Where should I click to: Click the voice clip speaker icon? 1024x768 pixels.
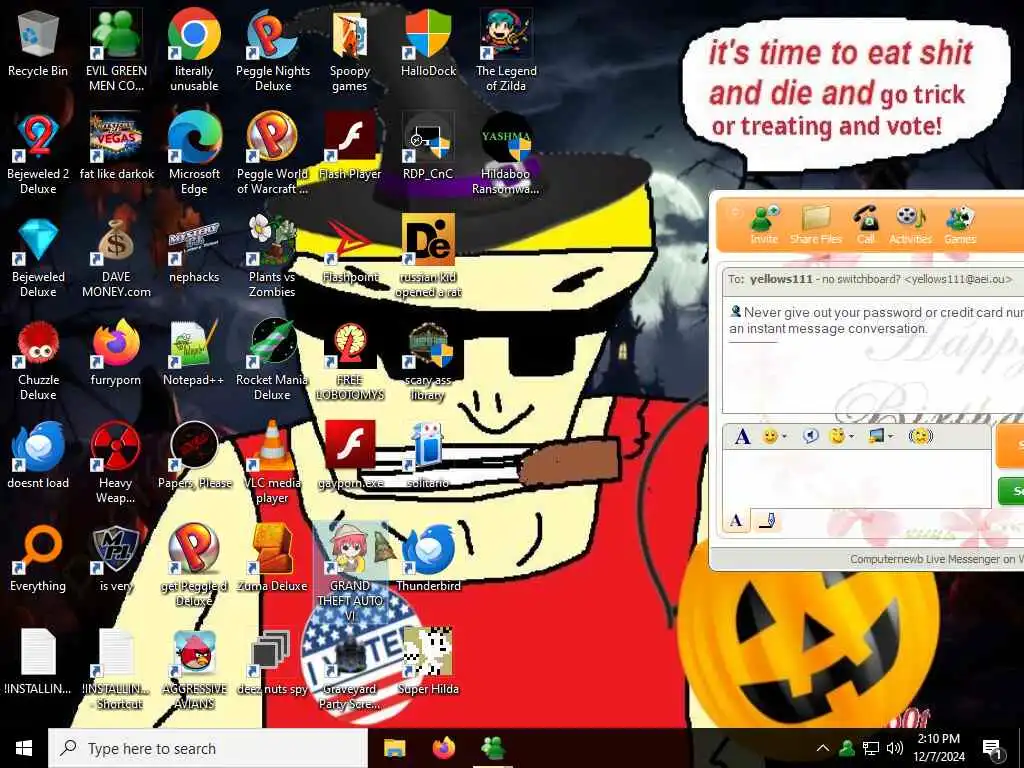click(810, 436)
